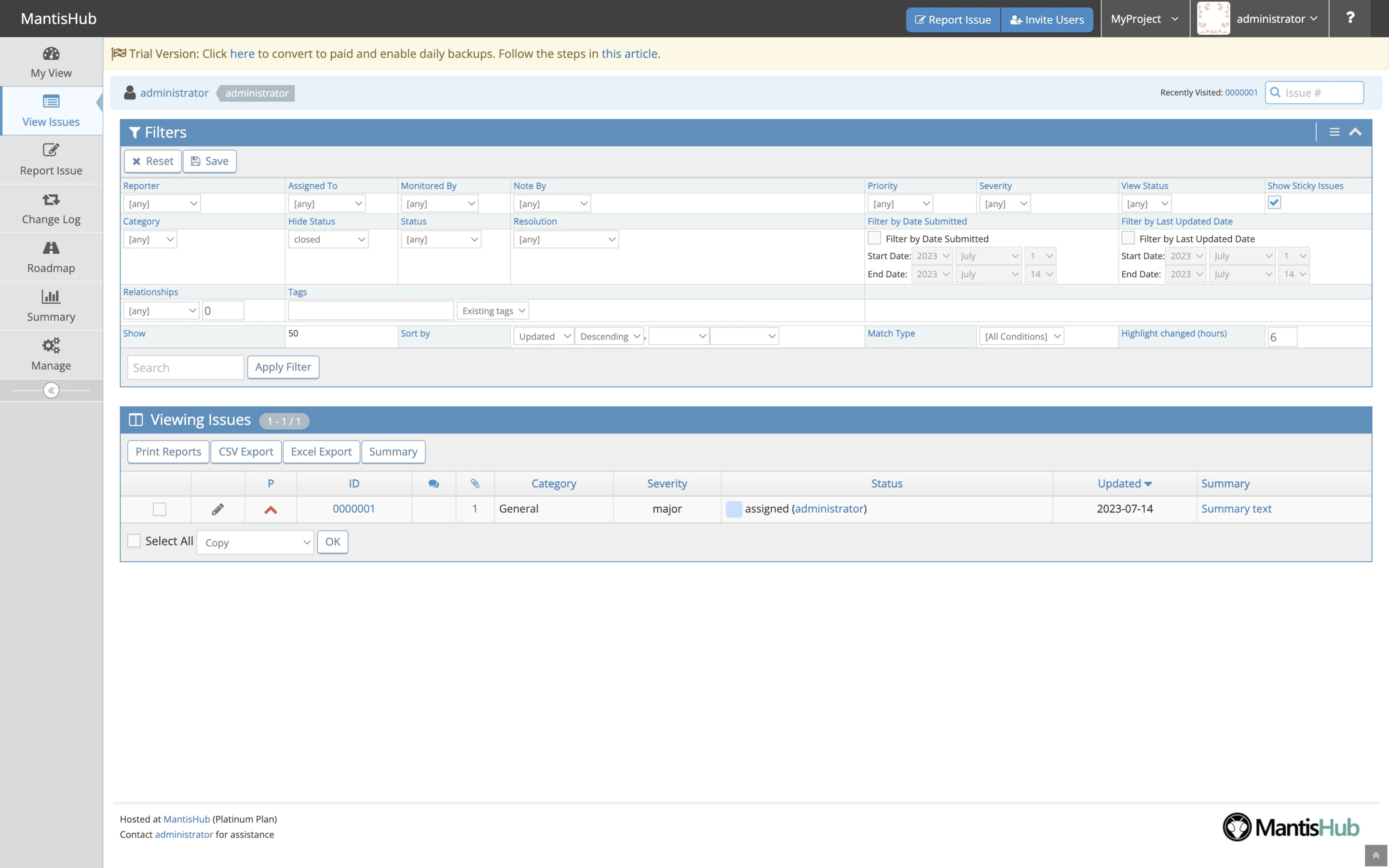
Task: Open the Existing tags dropdown
Action: tap(492, 311)
